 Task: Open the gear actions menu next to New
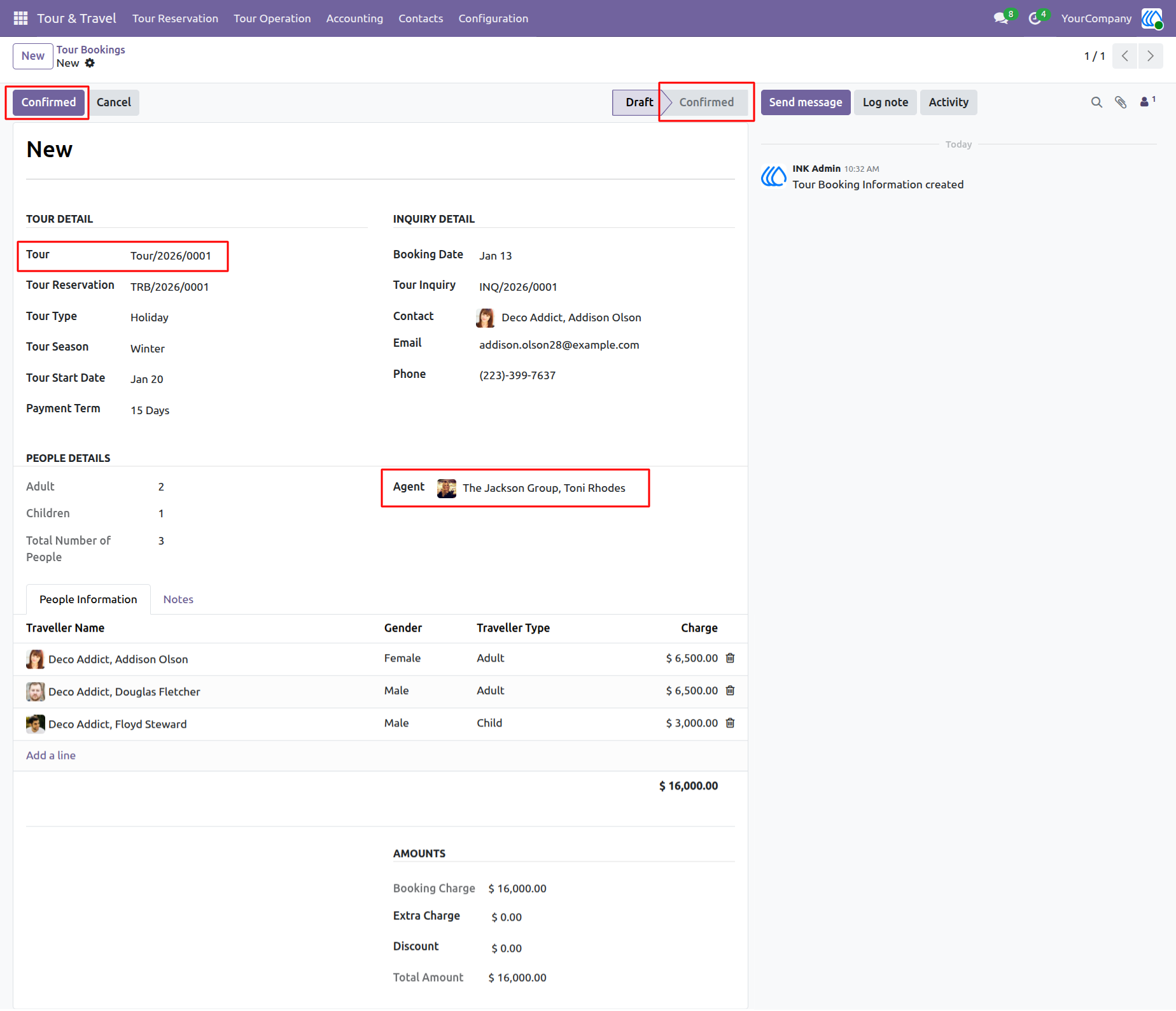[90, 63]
